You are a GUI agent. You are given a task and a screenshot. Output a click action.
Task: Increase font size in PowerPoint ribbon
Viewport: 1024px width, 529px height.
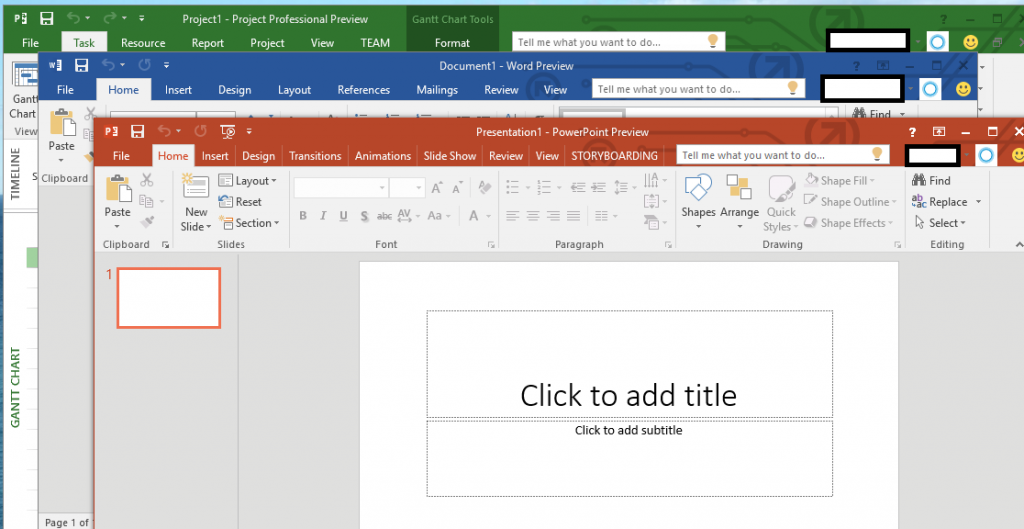point(437,188)
